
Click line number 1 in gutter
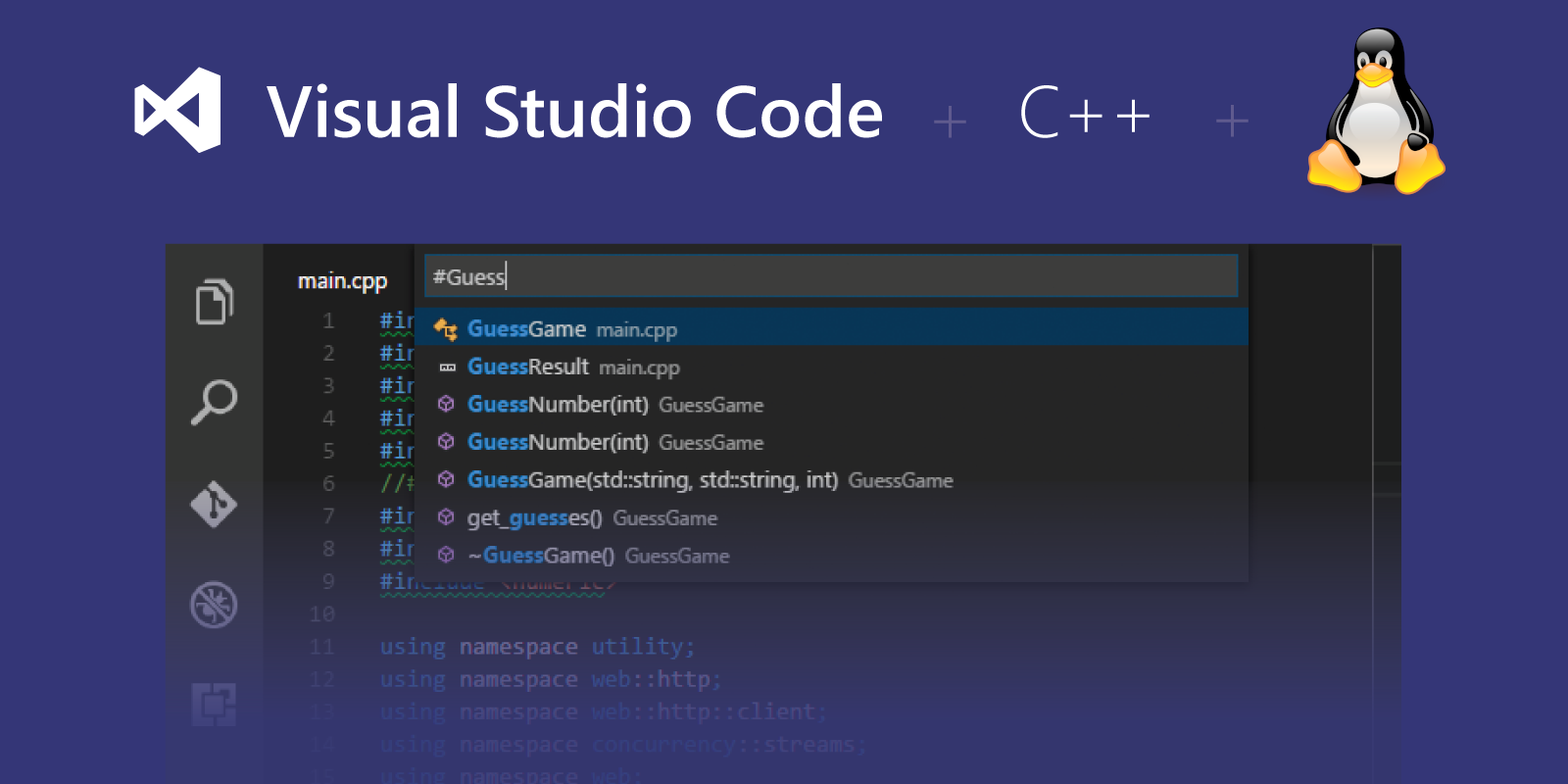[328, 320]
